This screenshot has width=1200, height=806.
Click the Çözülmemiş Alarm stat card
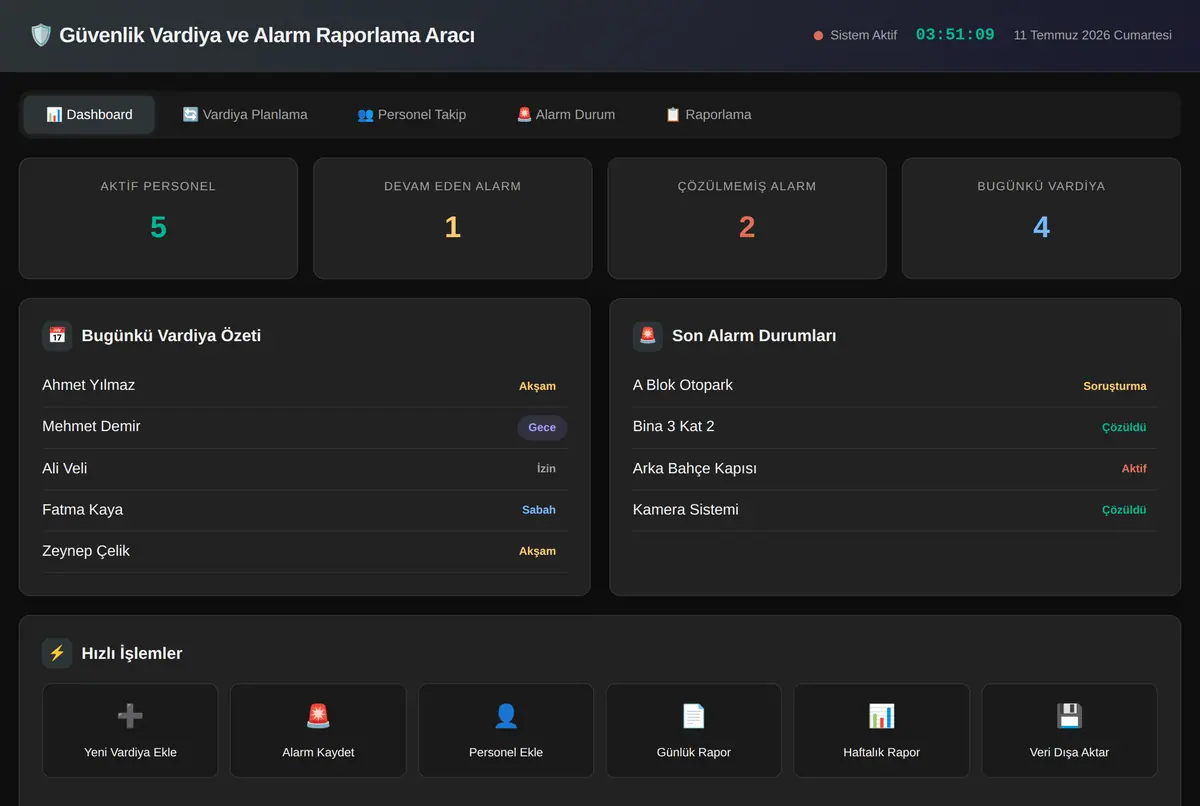(747, 218)
